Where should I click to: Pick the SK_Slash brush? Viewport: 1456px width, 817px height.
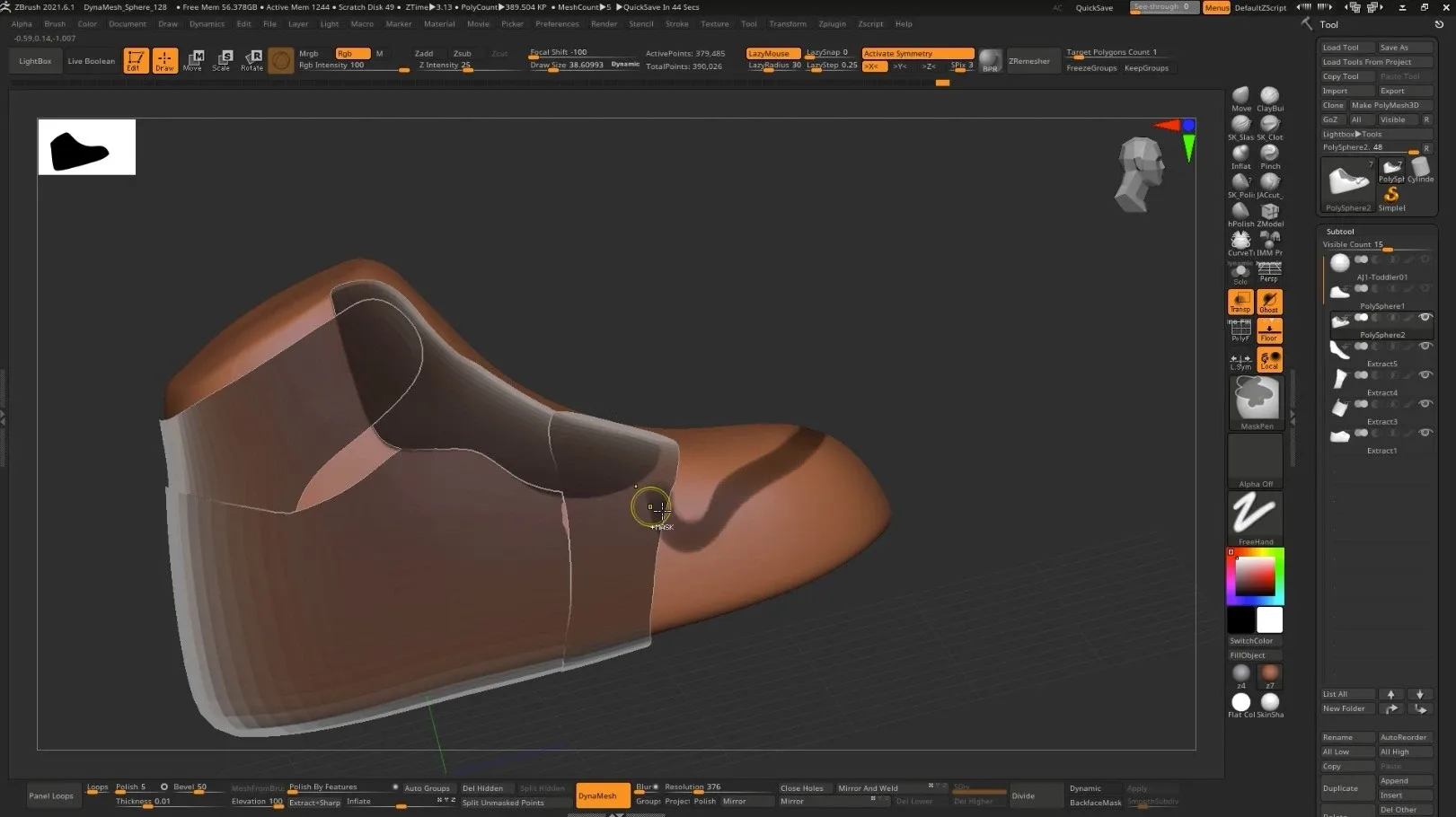pyautogui.click(x=1241, y=127)
